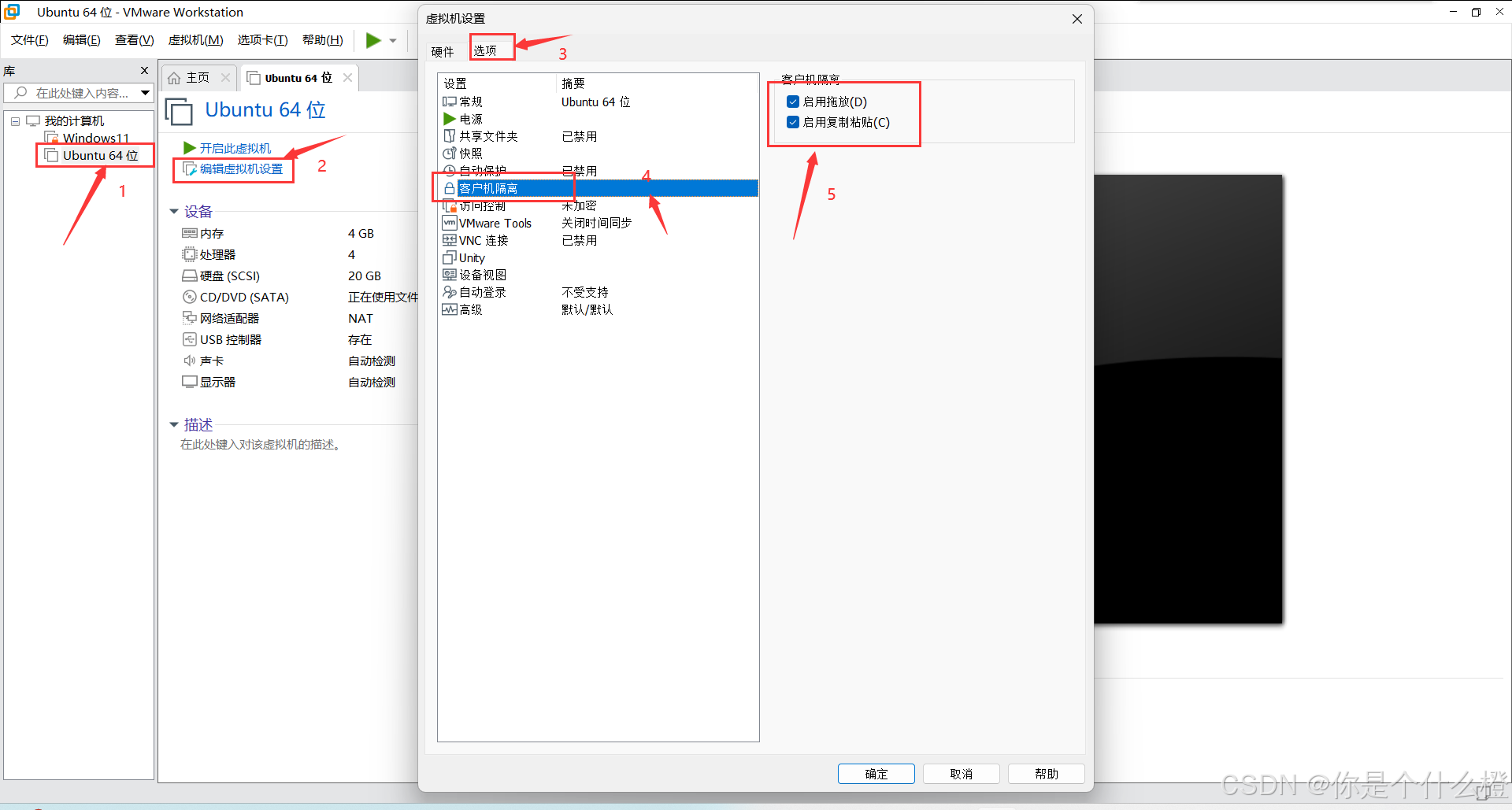Click the 硬盘 (SCSI) disk icon

tap(189, 276)
